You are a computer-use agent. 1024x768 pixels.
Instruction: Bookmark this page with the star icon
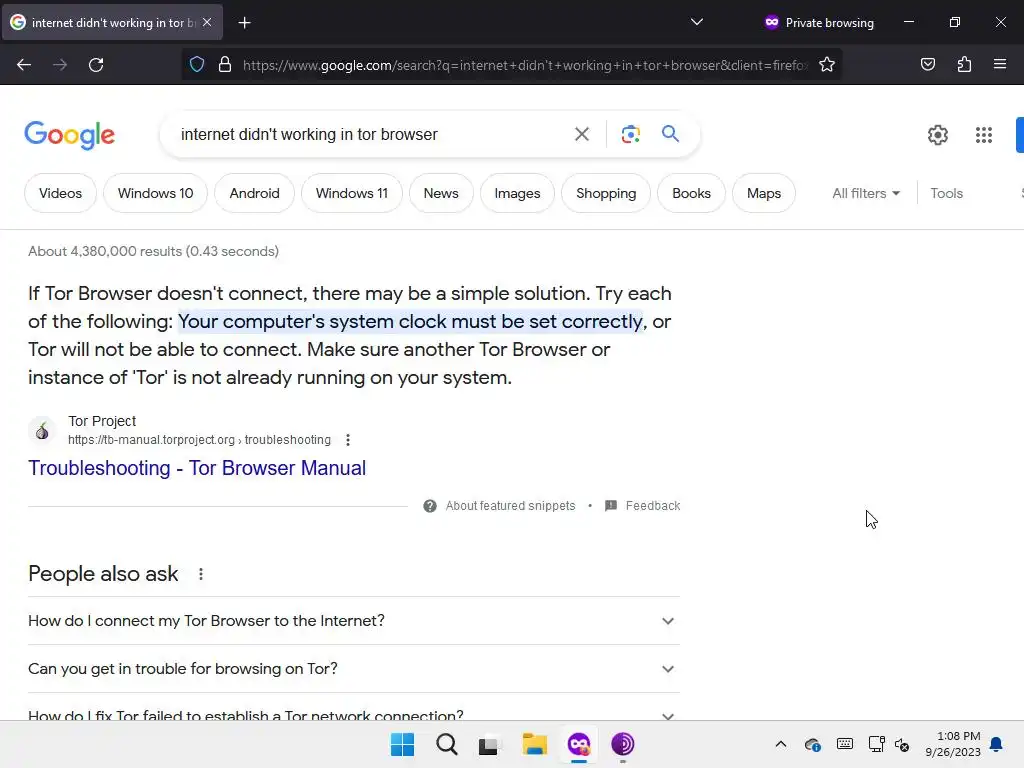click(827, 65)
